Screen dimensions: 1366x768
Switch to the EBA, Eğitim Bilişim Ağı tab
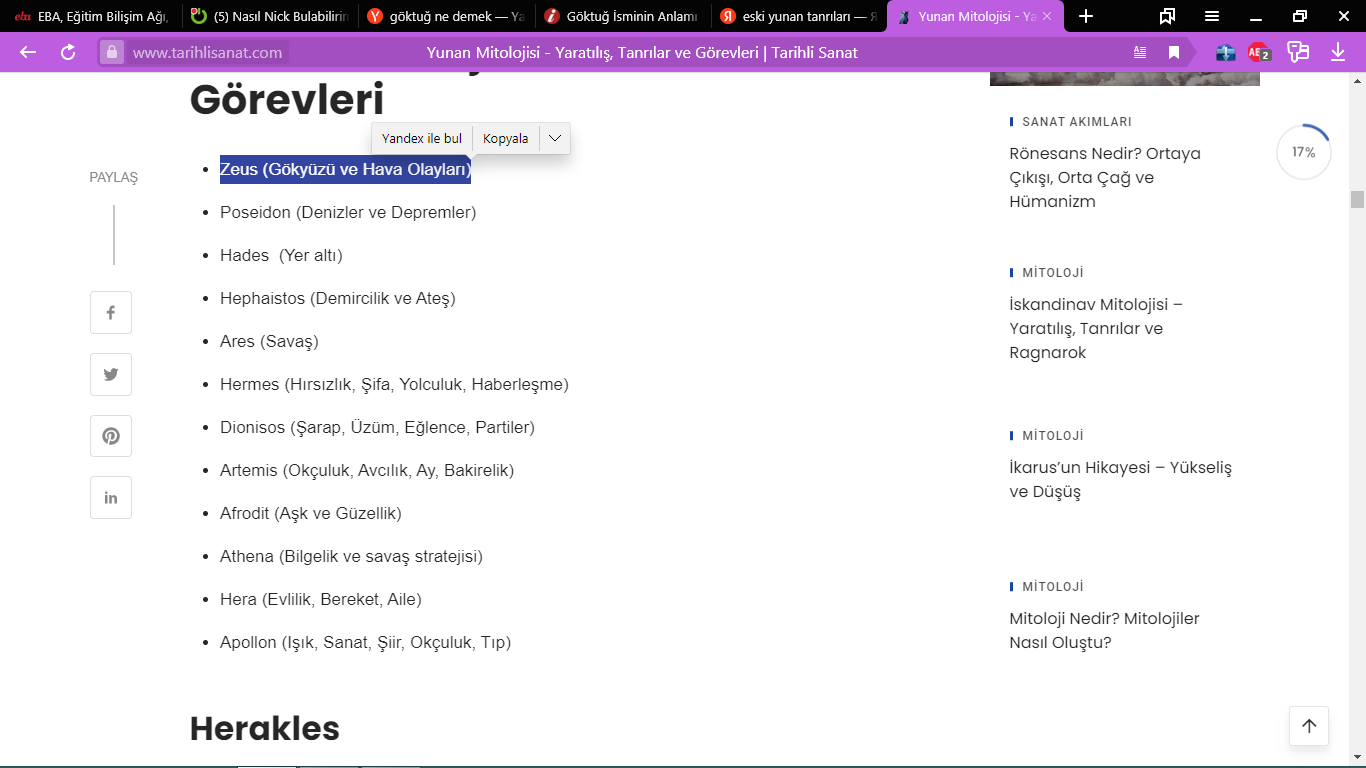pos(92,16)
